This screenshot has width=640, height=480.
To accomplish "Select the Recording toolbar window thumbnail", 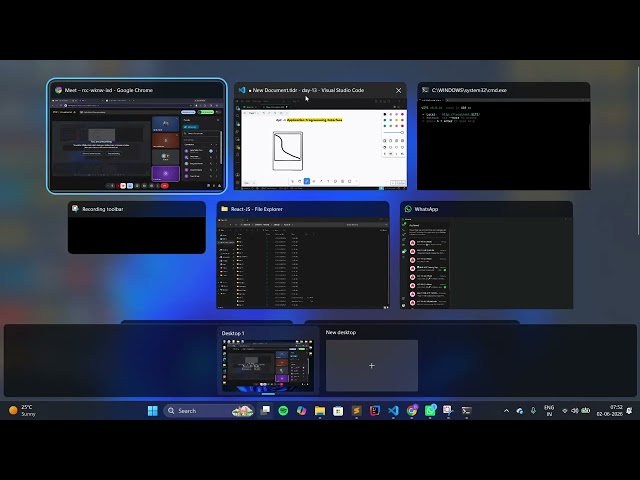I will tap(137, 227).
